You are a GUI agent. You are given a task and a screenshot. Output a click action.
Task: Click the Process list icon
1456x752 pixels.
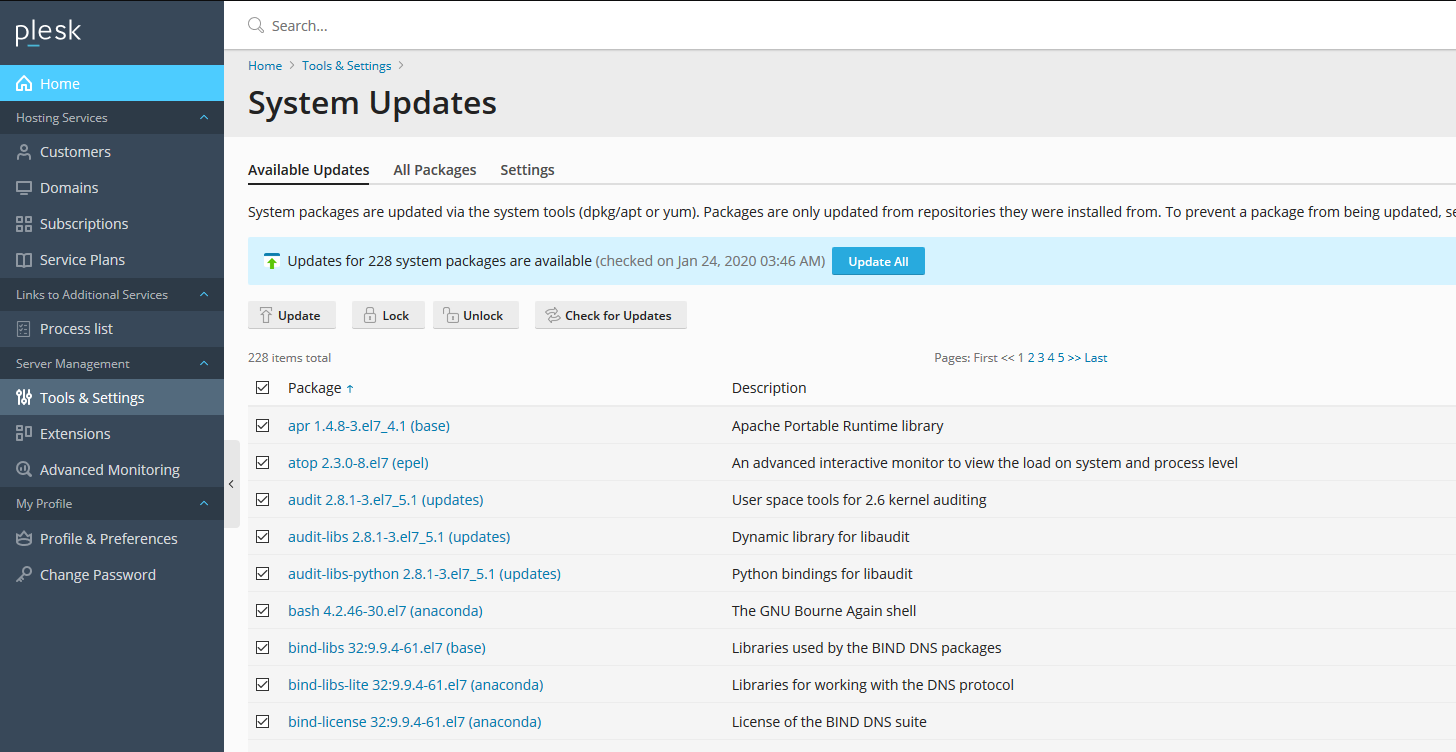[x=24, y=329]
